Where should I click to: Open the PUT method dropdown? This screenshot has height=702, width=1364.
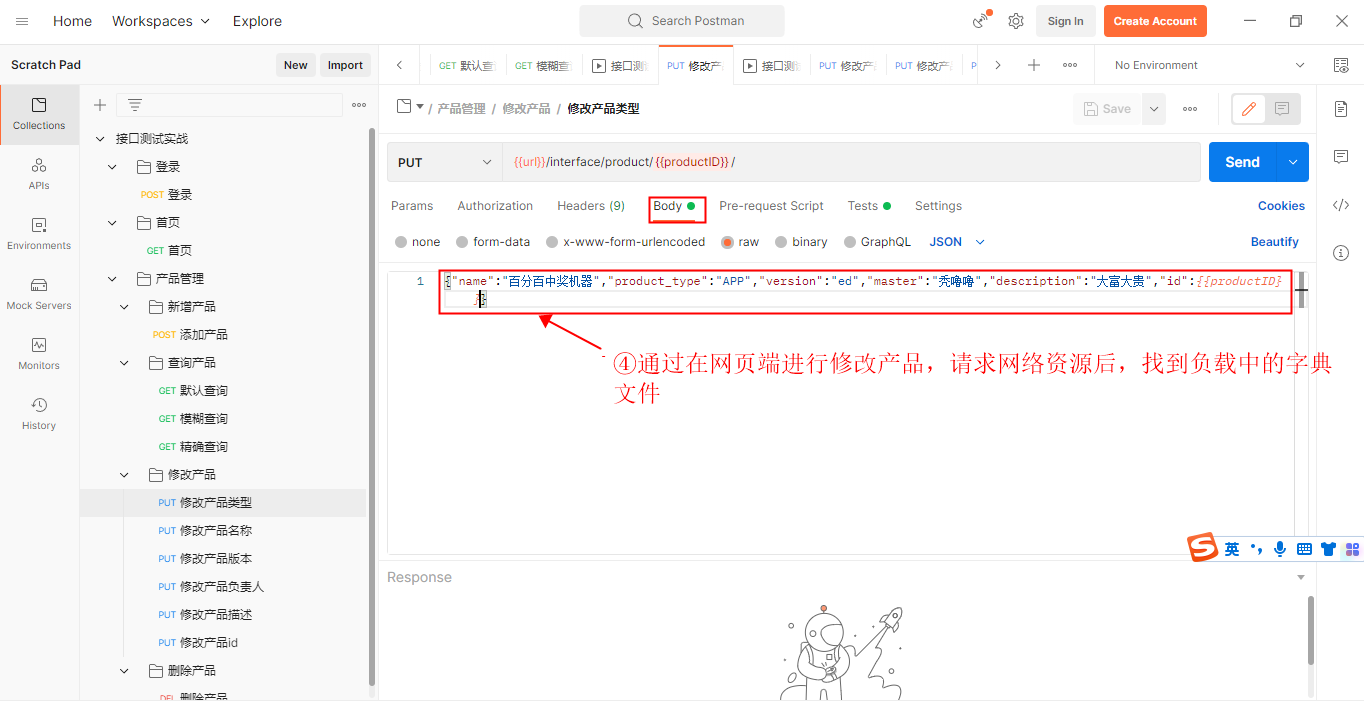[445, 162]
